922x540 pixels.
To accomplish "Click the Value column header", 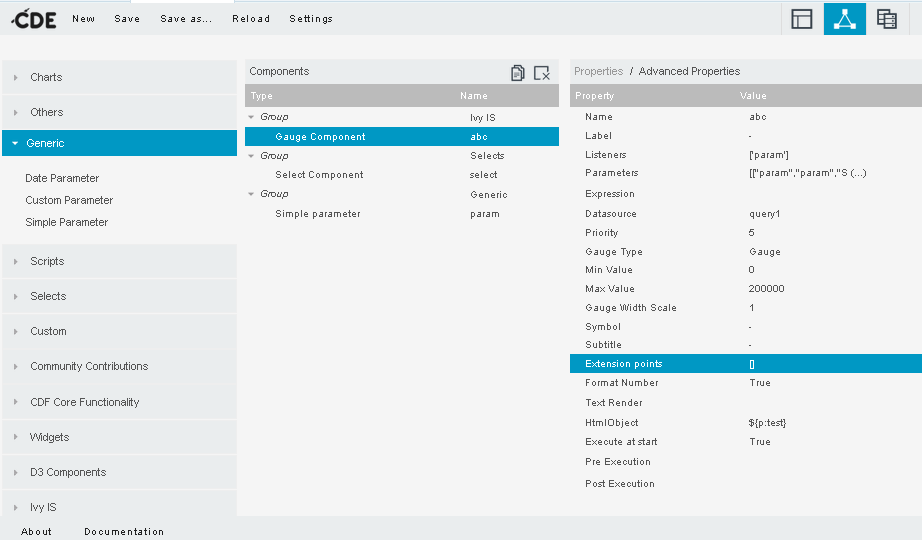I will click(753, 96).
